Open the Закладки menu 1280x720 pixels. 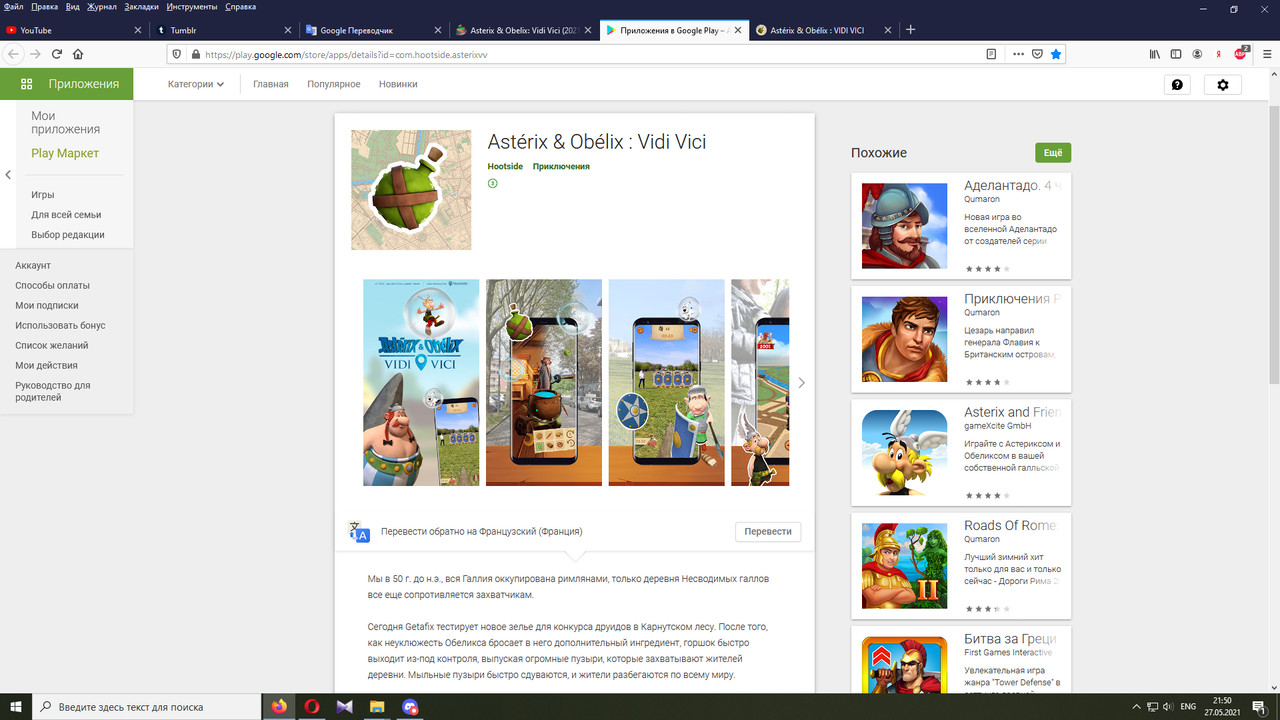142,7
